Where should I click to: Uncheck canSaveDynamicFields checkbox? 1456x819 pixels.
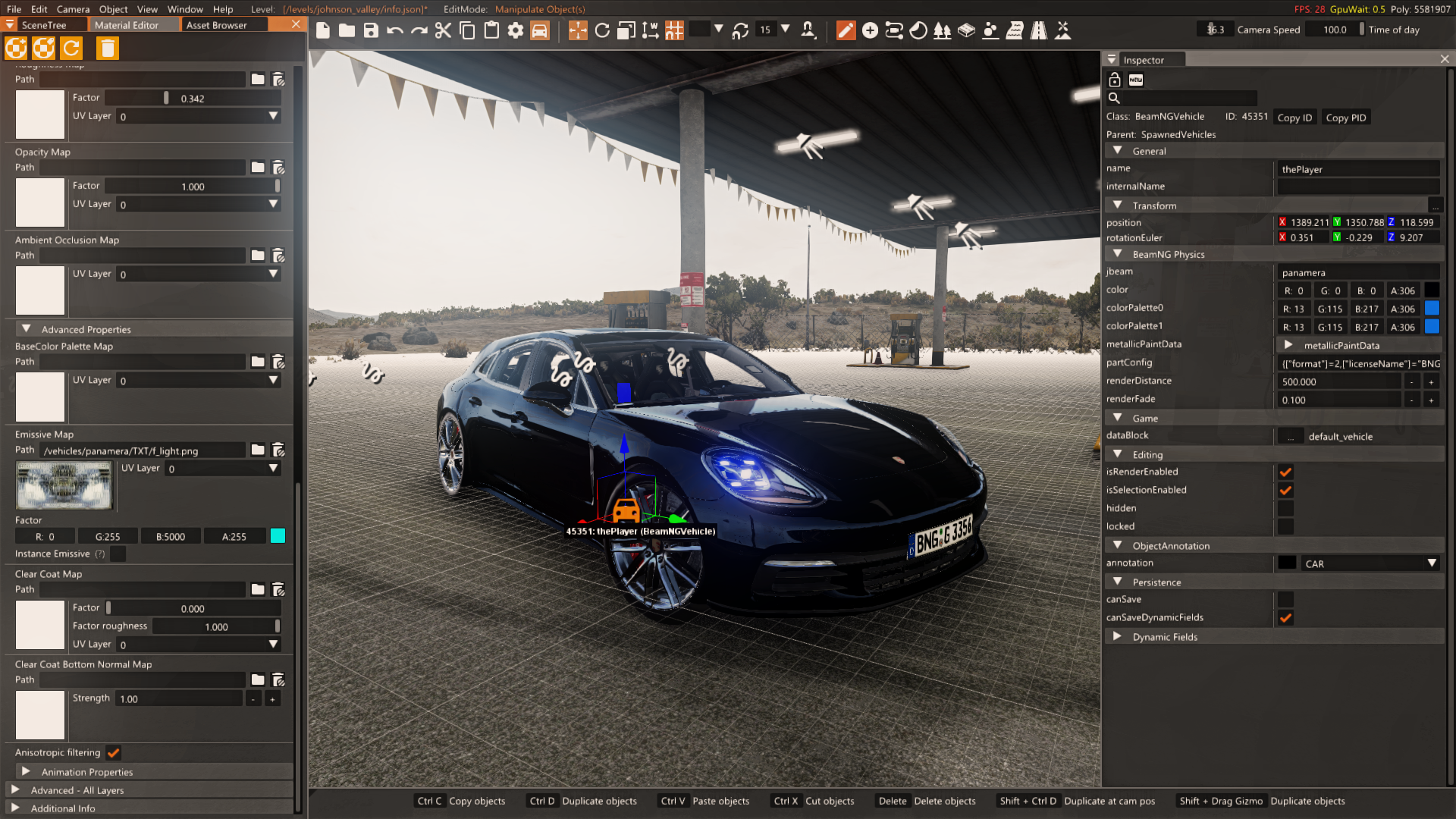(1285, 617)
